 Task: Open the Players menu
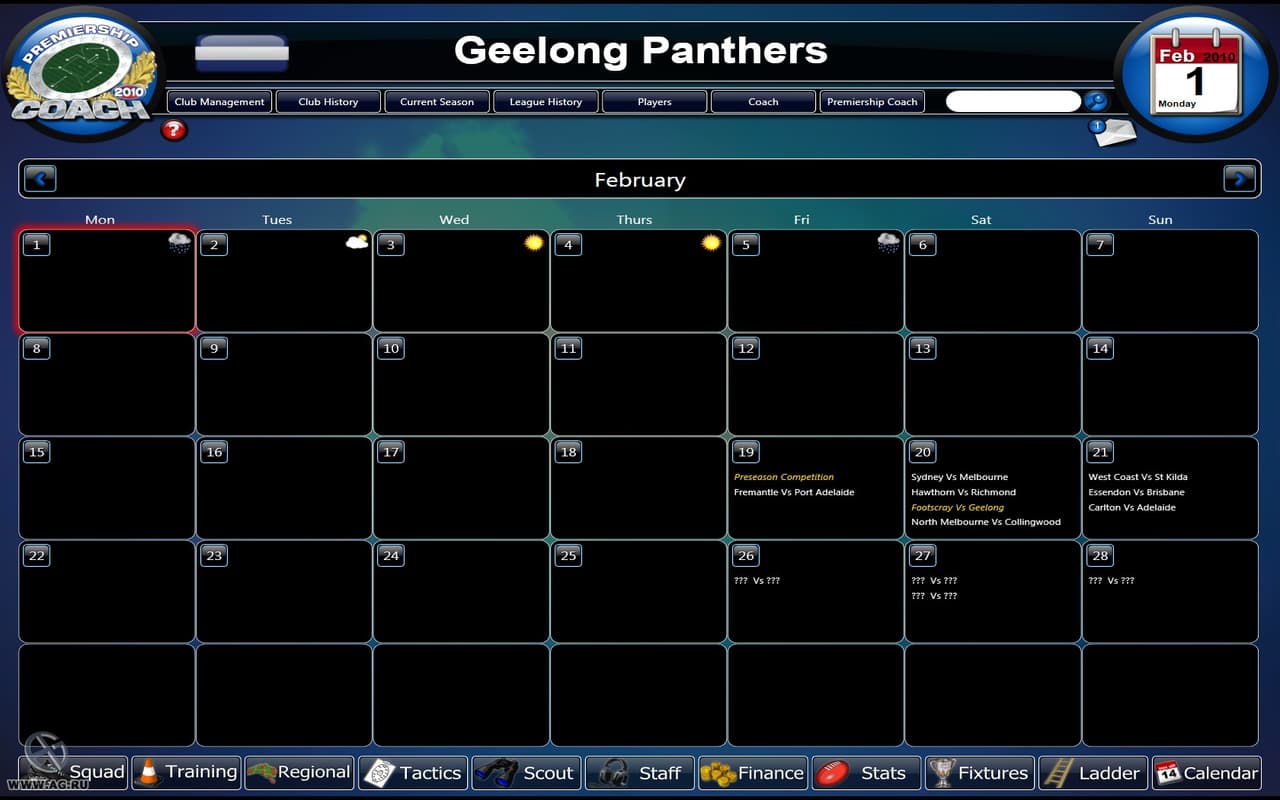(655, 101)
